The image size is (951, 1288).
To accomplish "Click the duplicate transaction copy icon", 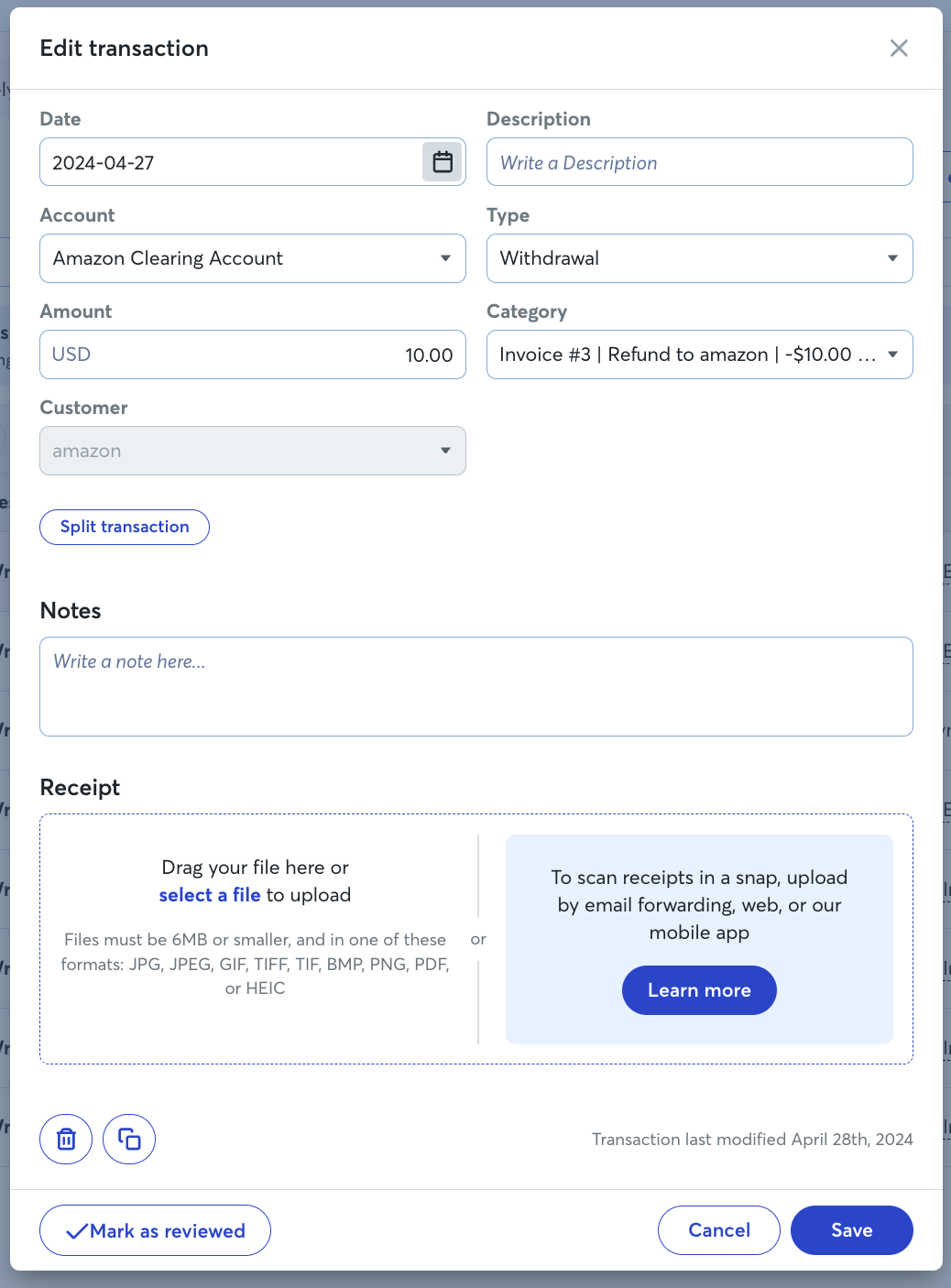I will pyautogui.click(x=129, y=1140).
